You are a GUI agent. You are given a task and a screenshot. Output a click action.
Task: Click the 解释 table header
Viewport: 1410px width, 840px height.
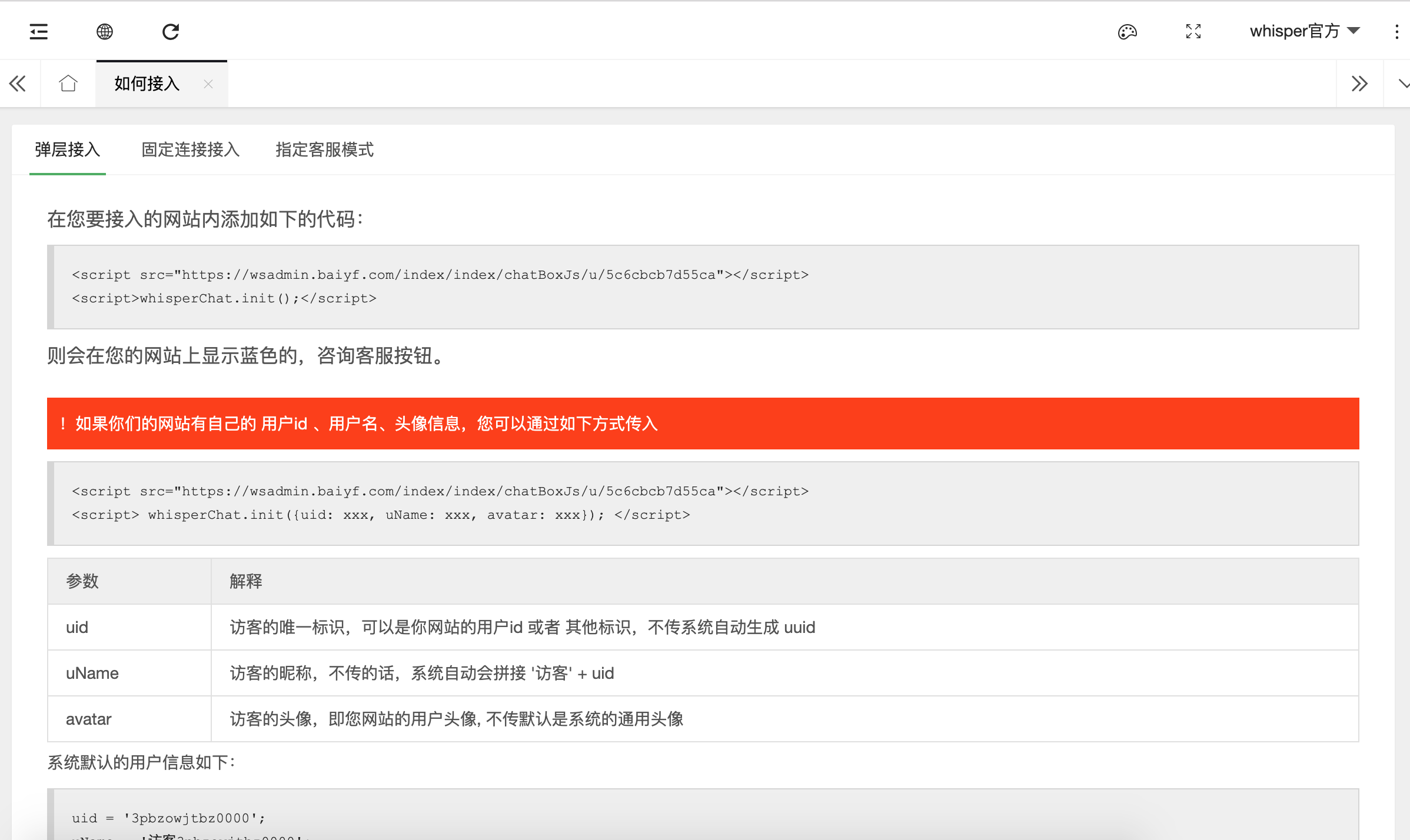point(785,581)
